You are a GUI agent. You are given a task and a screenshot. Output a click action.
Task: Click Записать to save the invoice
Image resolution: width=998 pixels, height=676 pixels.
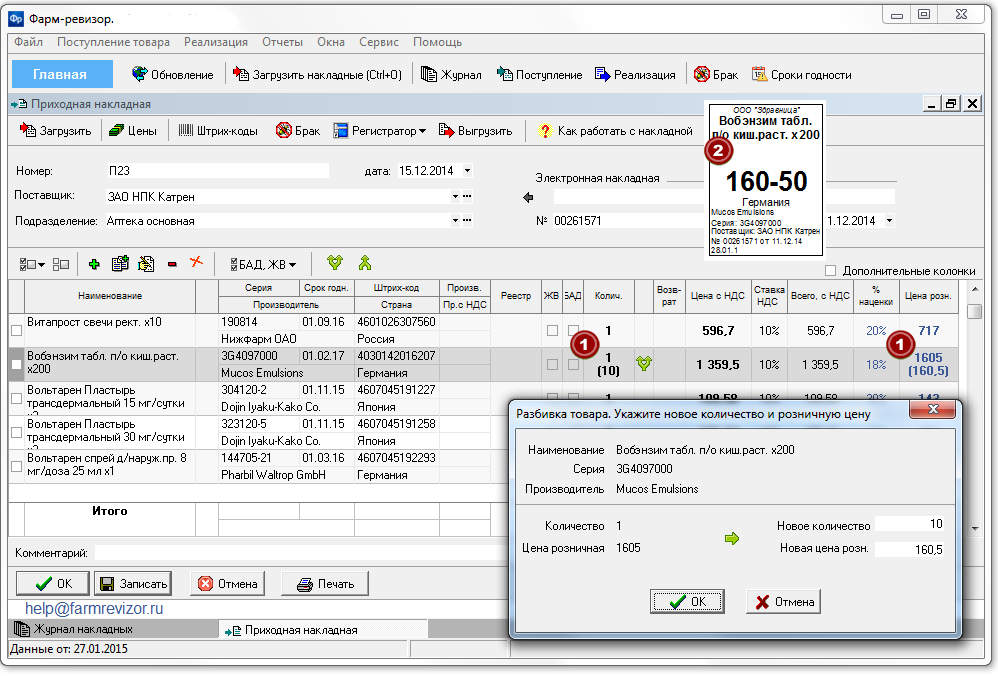134,584
